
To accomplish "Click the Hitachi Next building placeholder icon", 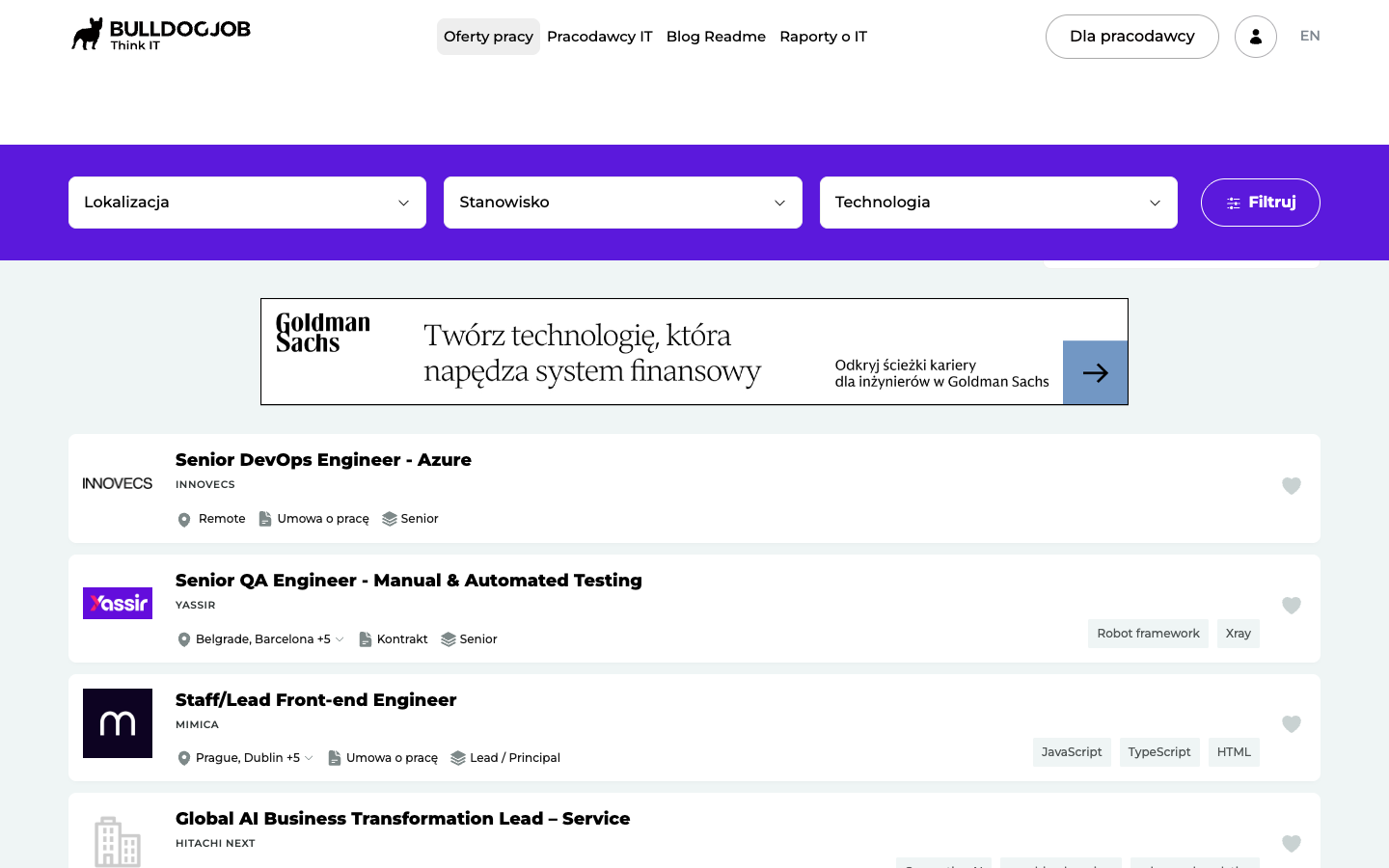I will (118, 842).
